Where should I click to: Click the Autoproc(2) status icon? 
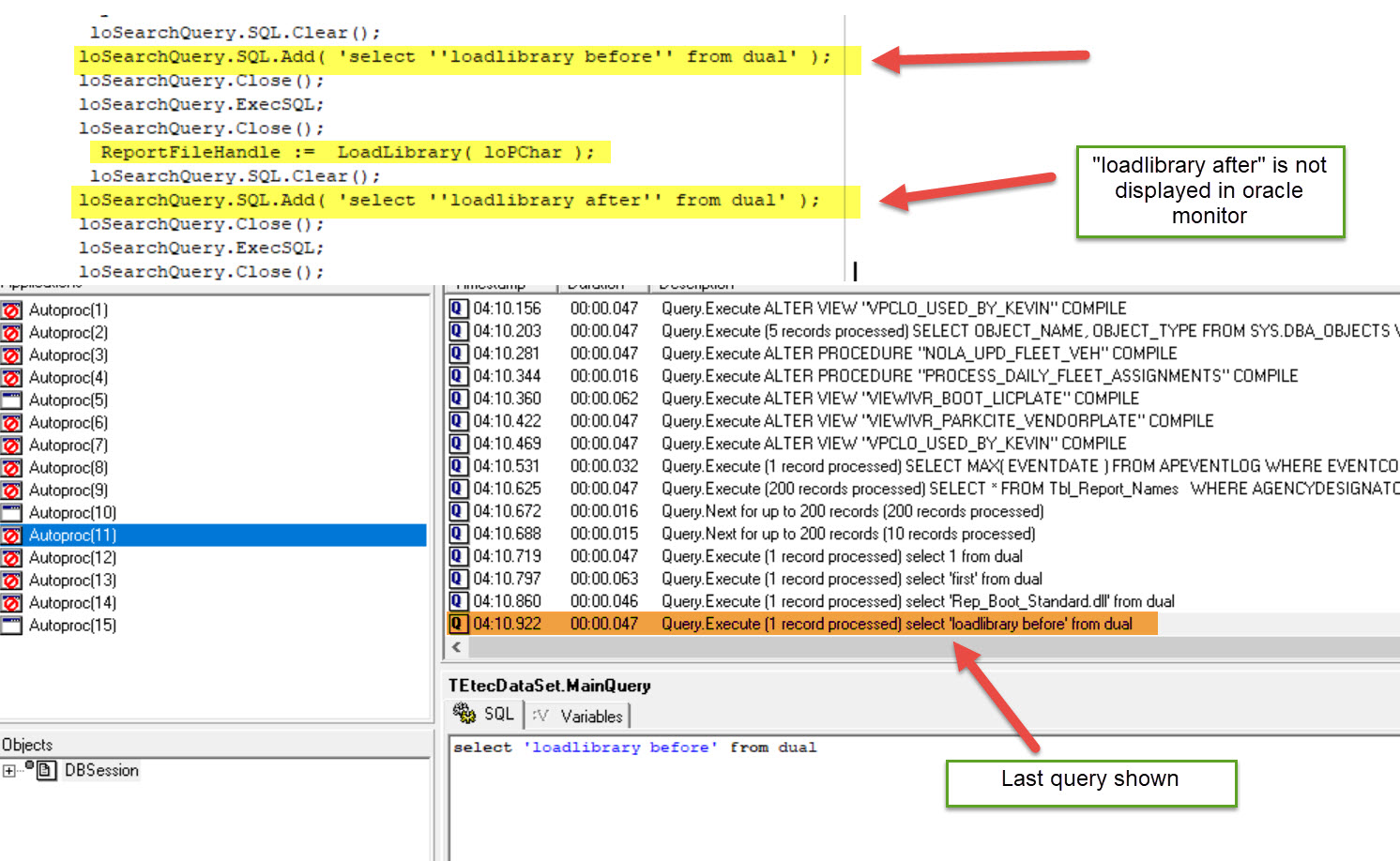[x=11, y=332]
